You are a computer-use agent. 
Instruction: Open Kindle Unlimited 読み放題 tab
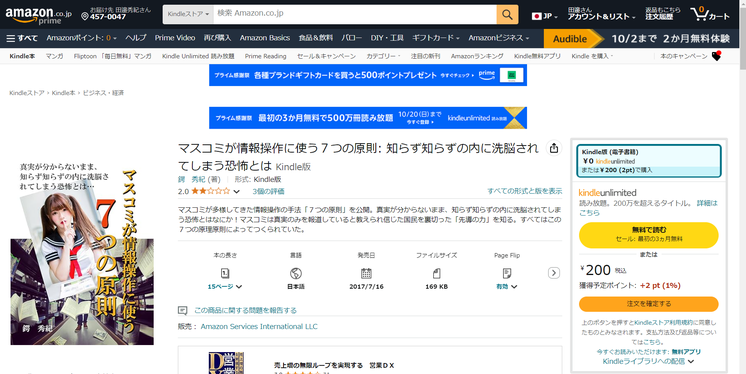(x=198, y=56)
